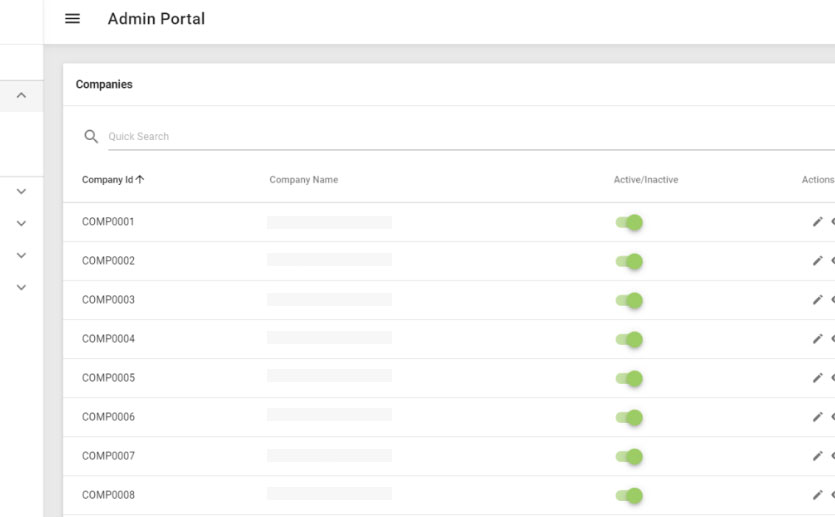
Task: Switch off the COMP0007 active toggle
Action: 629,456
